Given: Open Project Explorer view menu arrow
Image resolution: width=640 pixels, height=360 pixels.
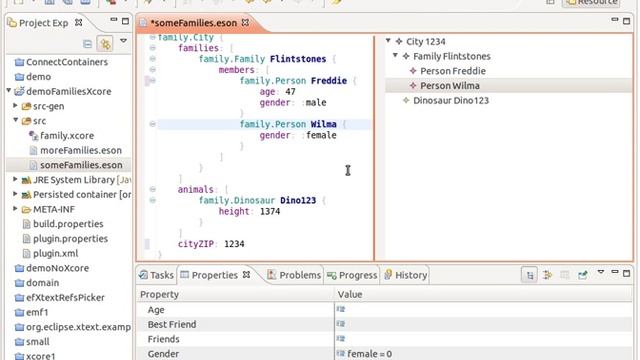Looking at the screenshot, I should tap(123, 41).
